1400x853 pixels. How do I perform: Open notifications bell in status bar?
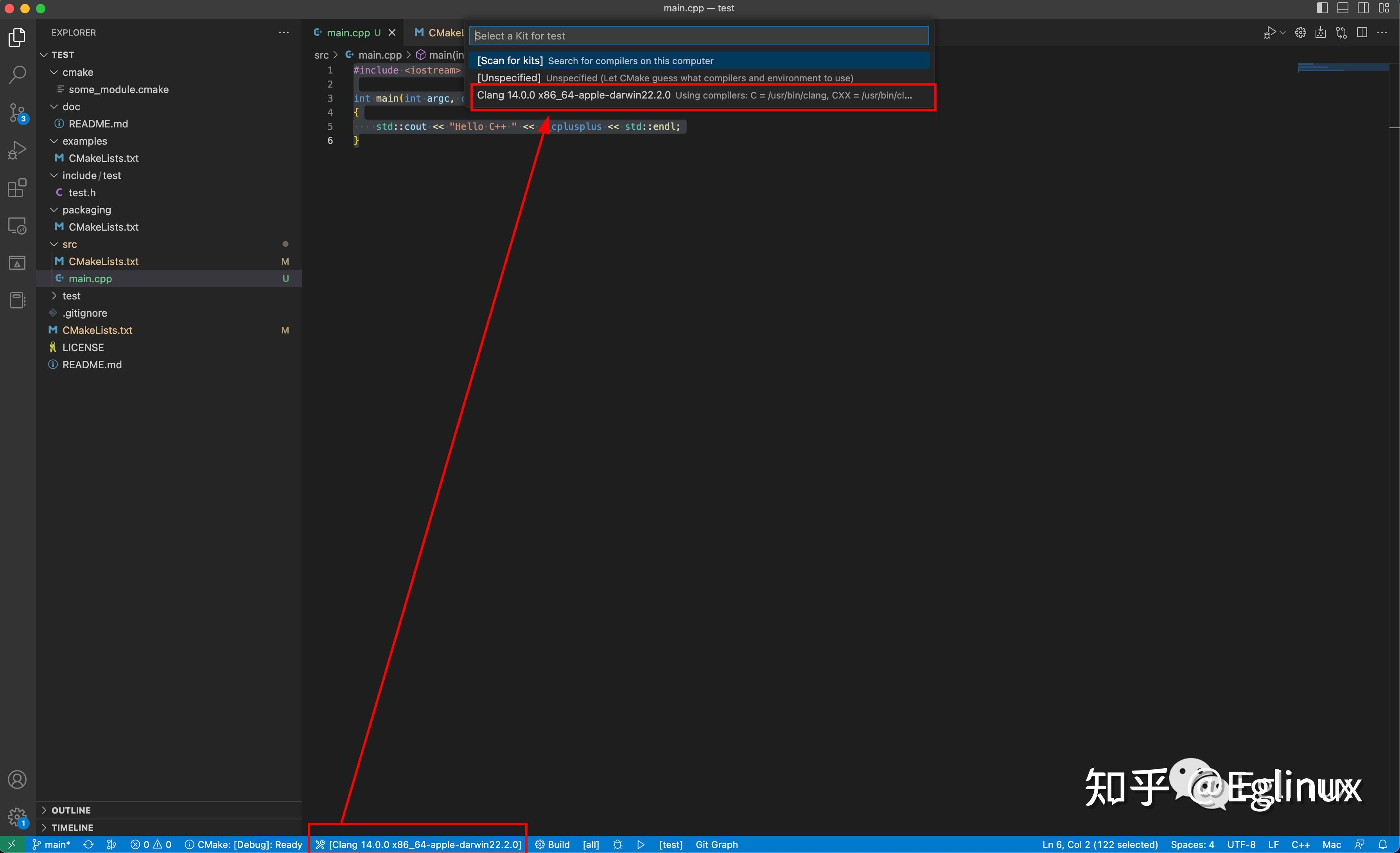tap(1383, 844)
